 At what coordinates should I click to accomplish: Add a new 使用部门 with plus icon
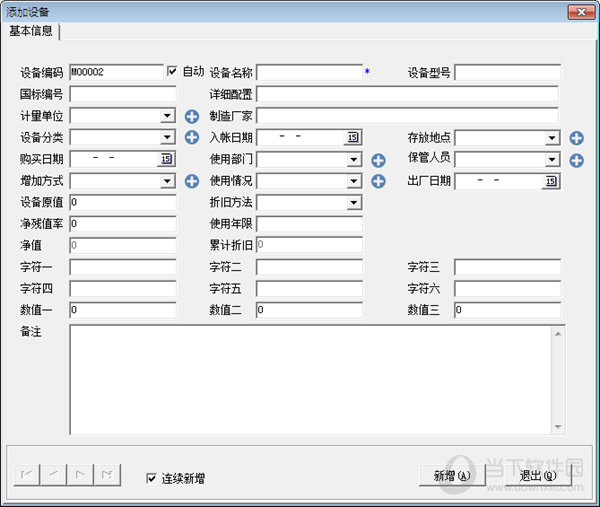378,160
